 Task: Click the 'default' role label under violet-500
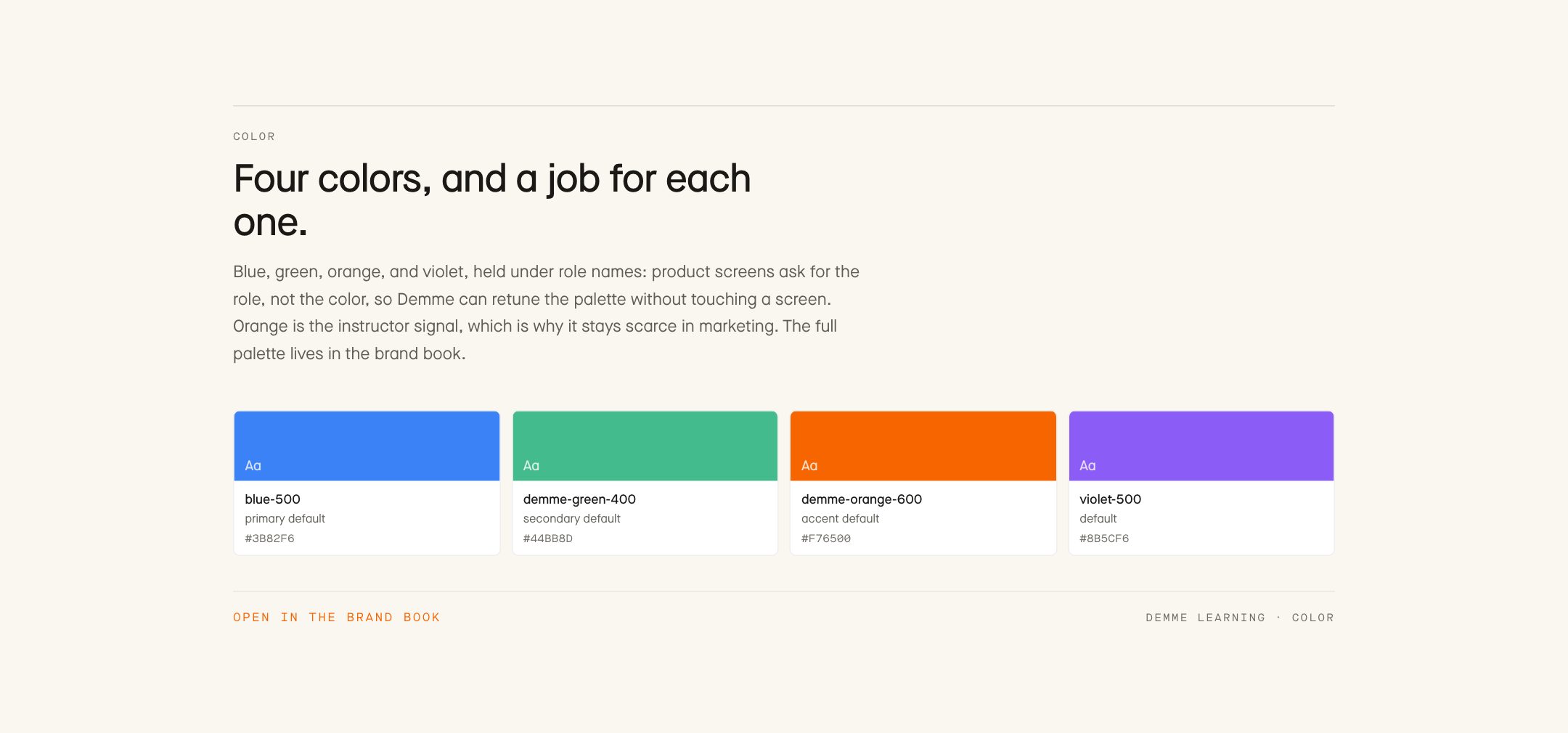click(x=1098, y=519)
